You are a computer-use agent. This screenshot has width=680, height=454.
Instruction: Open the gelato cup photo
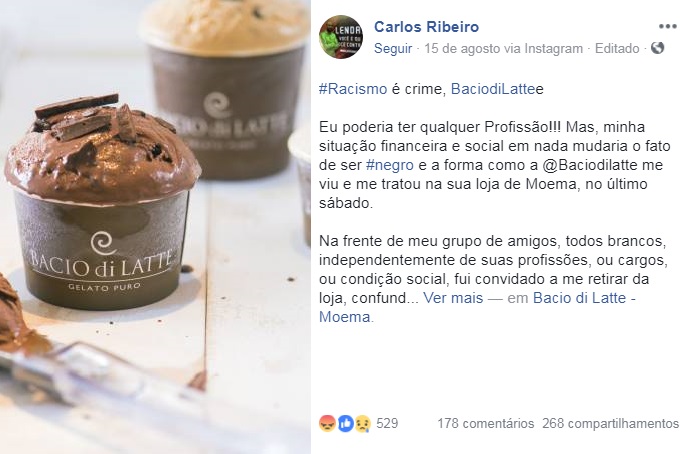[x=155, y=227]
